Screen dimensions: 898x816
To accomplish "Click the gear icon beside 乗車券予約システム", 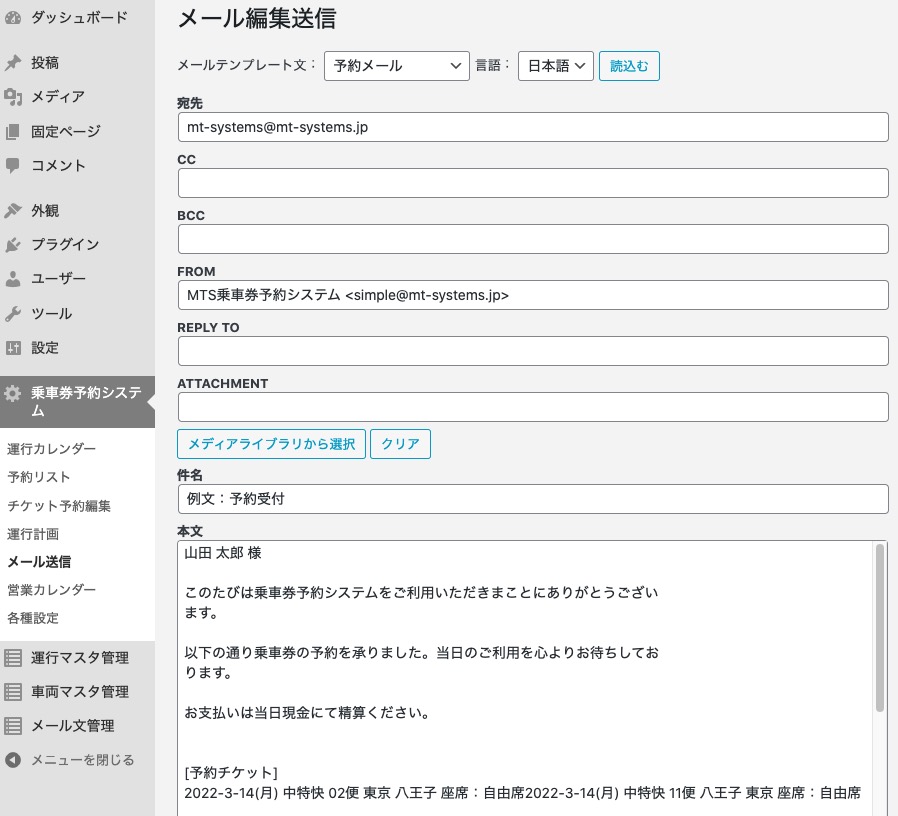I will pyautogui.click(x=13, y=393).
